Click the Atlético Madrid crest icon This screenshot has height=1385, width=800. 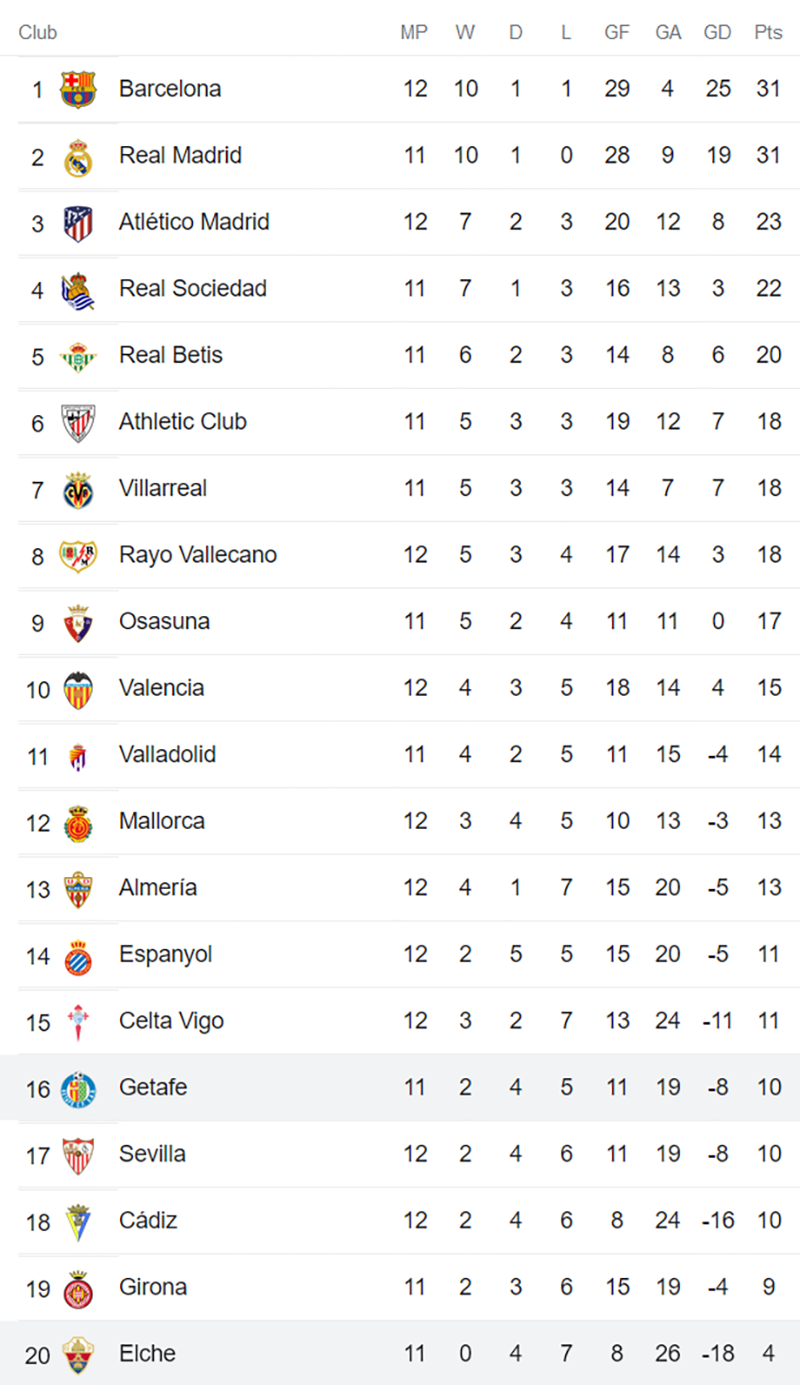(77, 222)
